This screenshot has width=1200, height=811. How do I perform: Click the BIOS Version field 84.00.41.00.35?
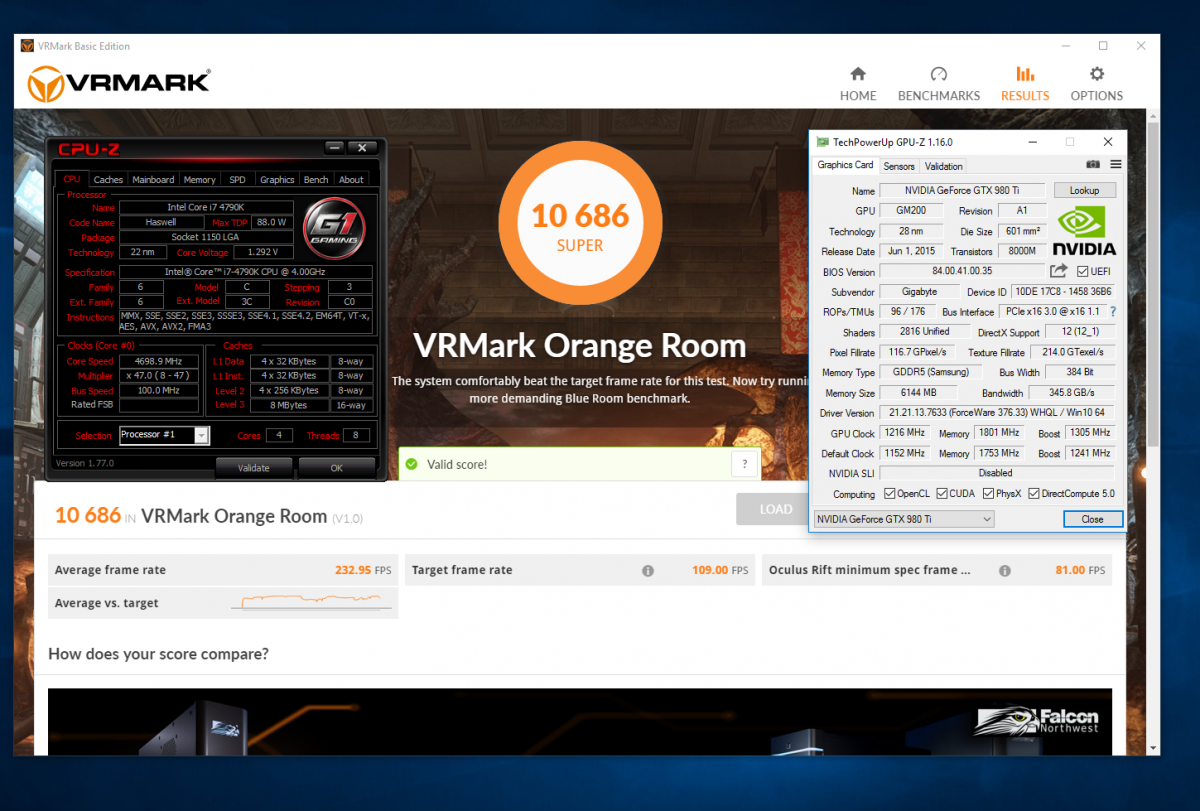962,272
